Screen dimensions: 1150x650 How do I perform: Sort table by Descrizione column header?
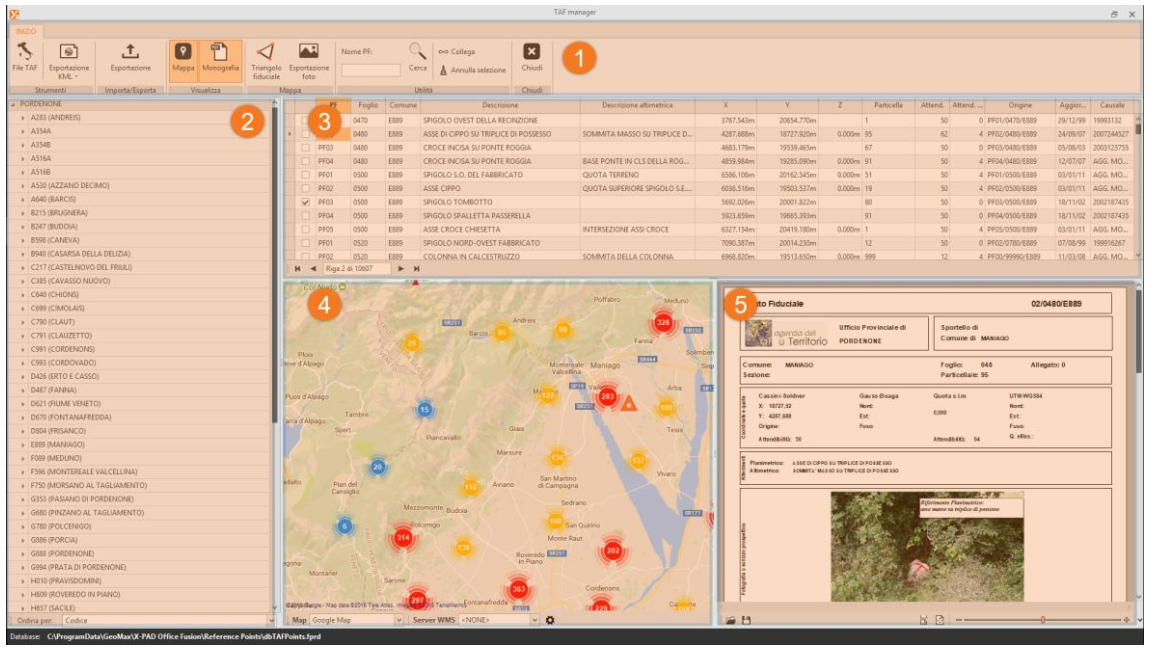[x=499, y=105]
